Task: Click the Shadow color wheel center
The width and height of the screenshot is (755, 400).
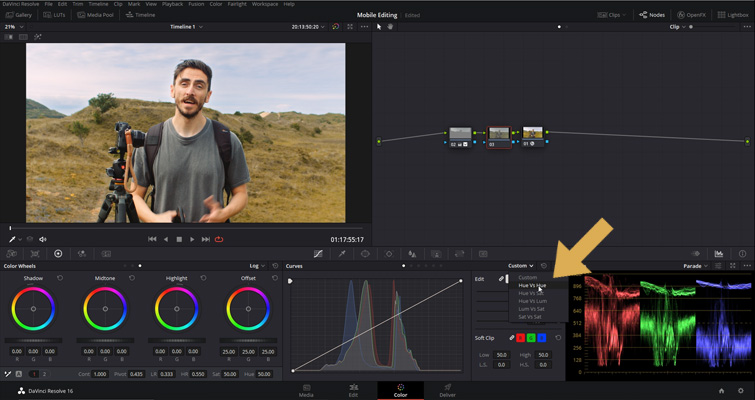Action: 33,309
